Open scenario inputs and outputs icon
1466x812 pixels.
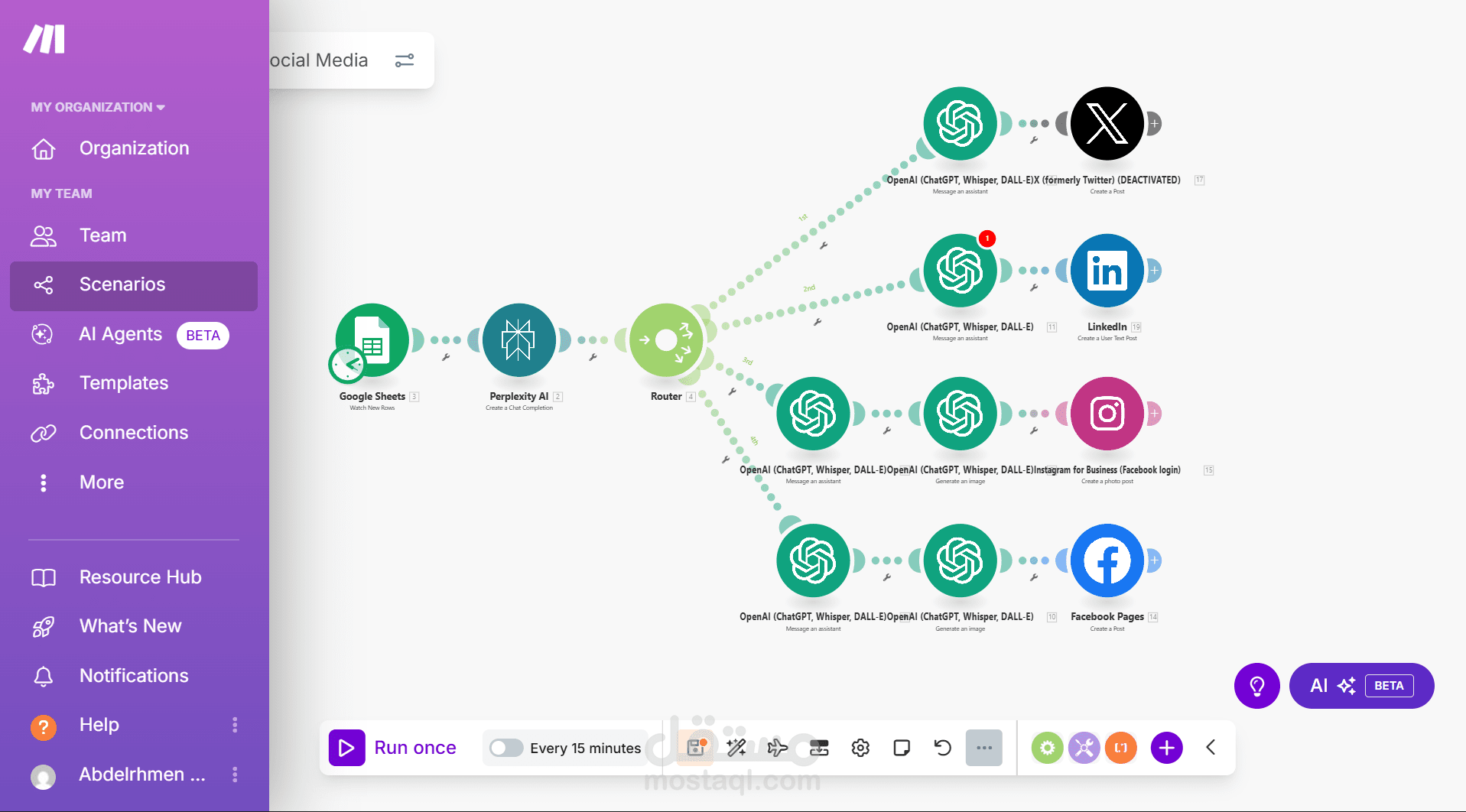coord(819,748)
